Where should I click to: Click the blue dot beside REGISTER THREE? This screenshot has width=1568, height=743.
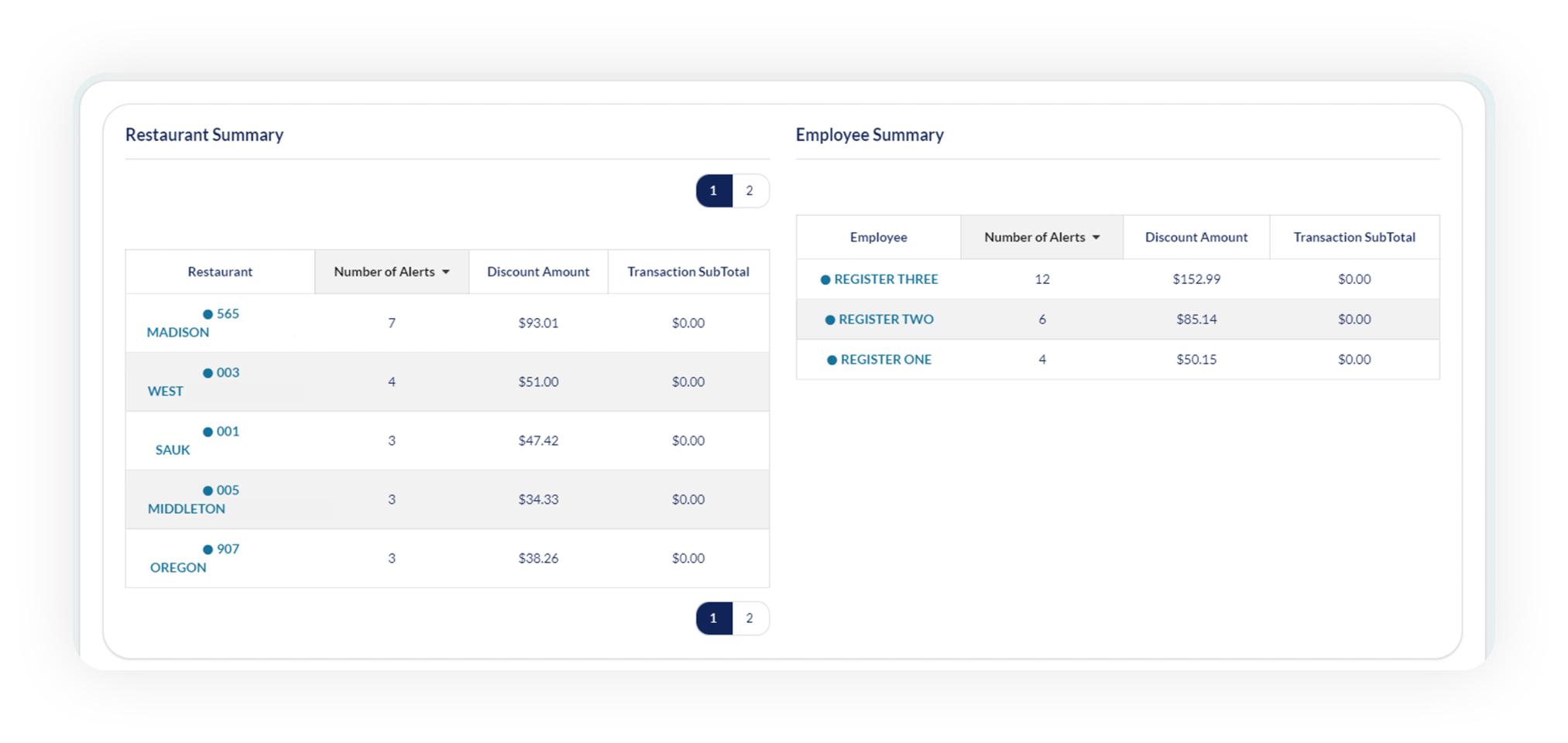tap(825, 279)
